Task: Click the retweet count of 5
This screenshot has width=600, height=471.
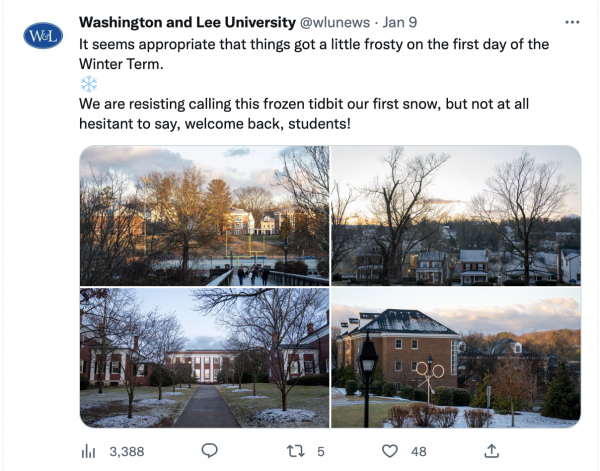Action: coord(320,451)
